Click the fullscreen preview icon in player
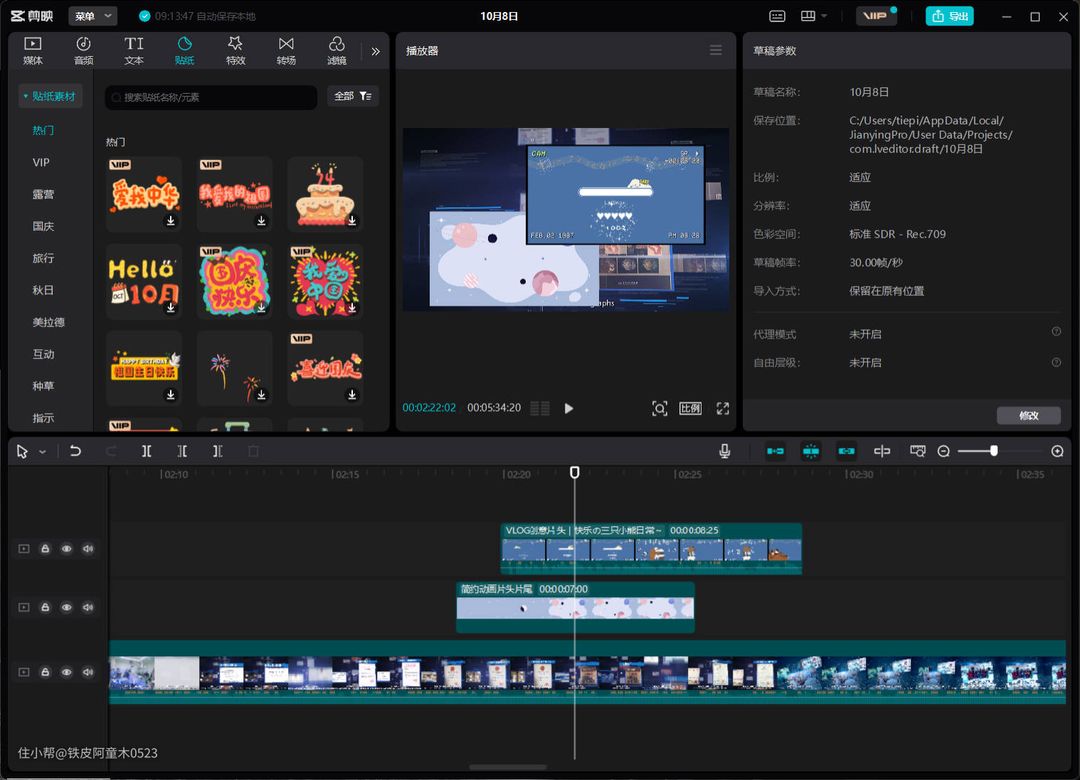This screenshot has height=780, width=1080. coord(723,408)
